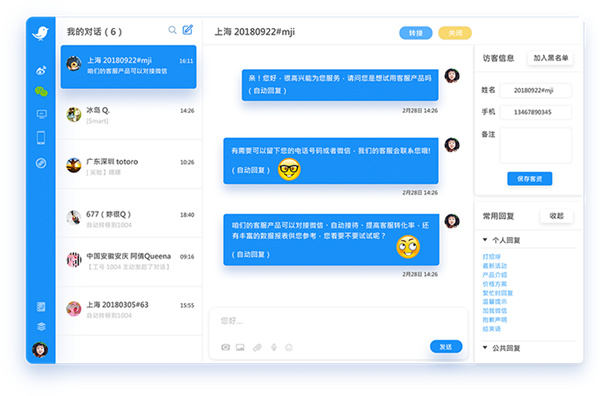The height and width of the screenshot is (396, 600).
Task: Expand the 公共回复 section
Action: (x=485, y=348)
